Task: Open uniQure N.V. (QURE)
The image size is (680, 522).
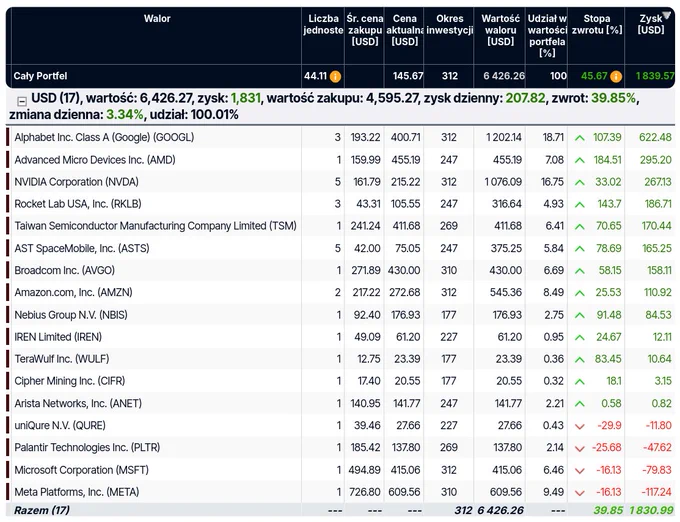Action: 60,426
